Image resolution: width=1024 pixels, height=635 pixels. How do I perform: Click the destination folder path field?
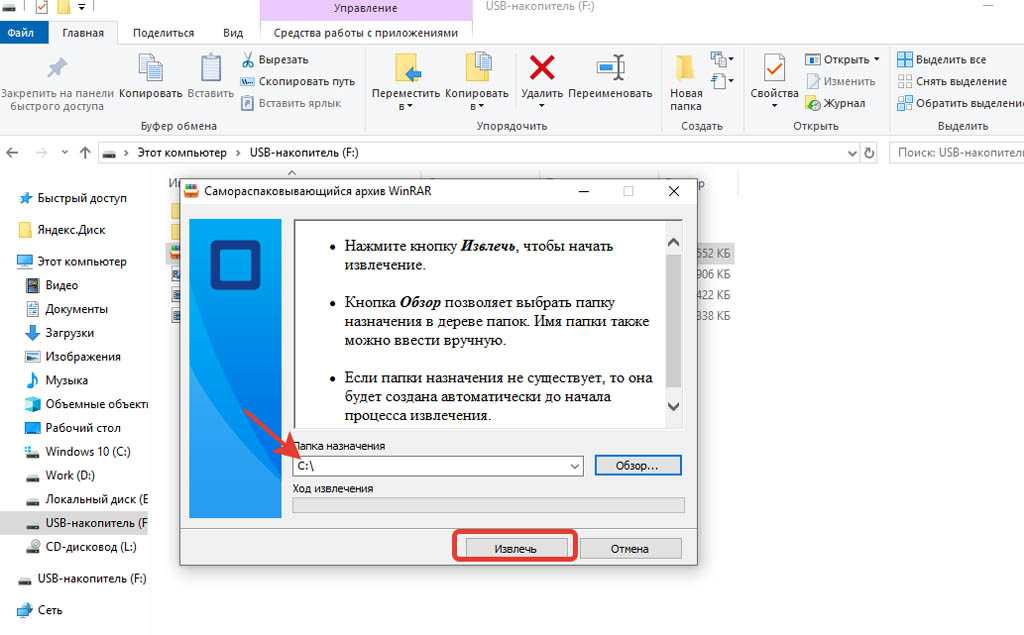[x=430, y=466]
